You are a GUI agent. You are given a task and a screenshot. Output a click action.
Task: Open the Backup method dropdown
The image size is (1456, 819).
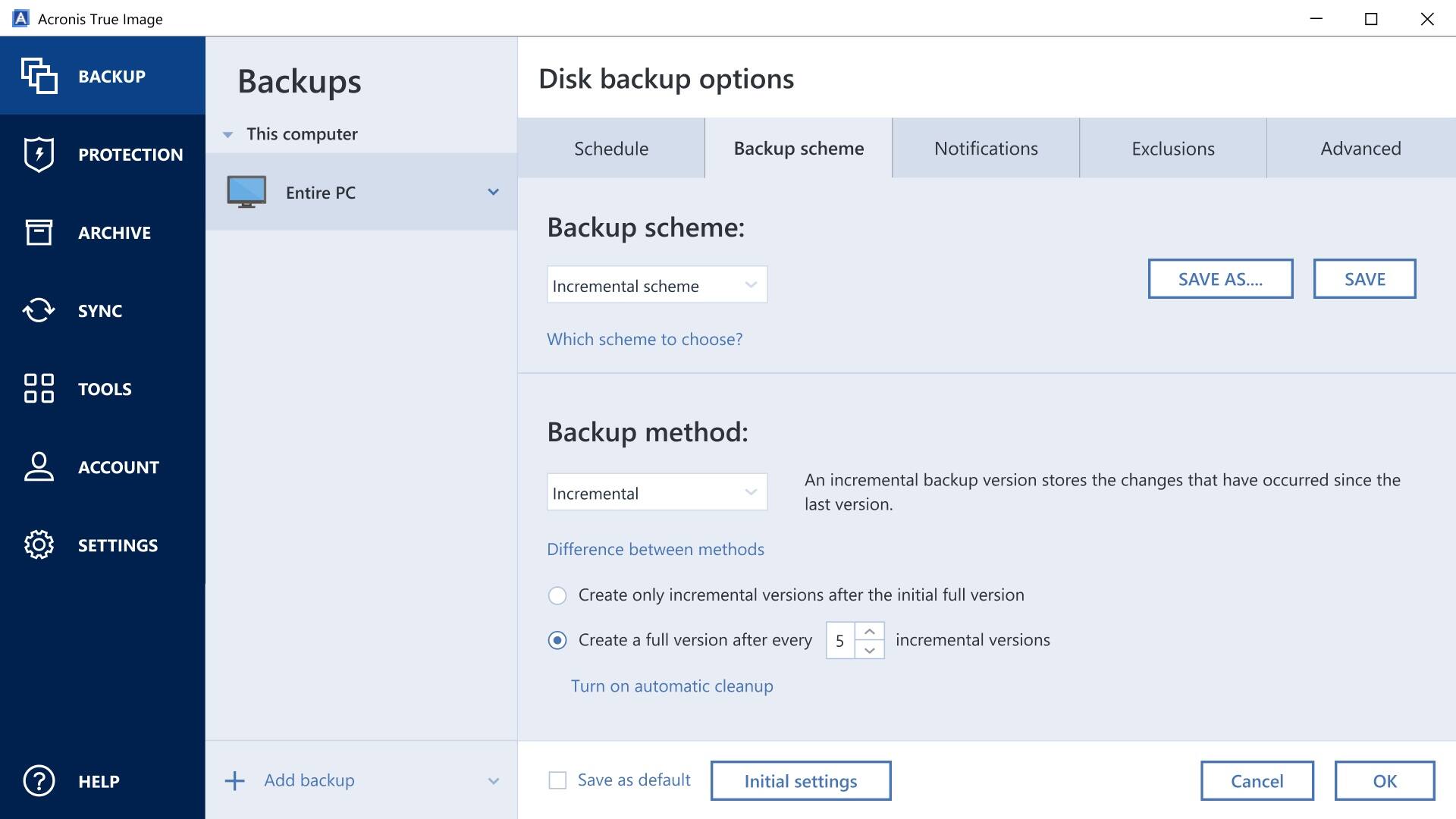[657, 492]
